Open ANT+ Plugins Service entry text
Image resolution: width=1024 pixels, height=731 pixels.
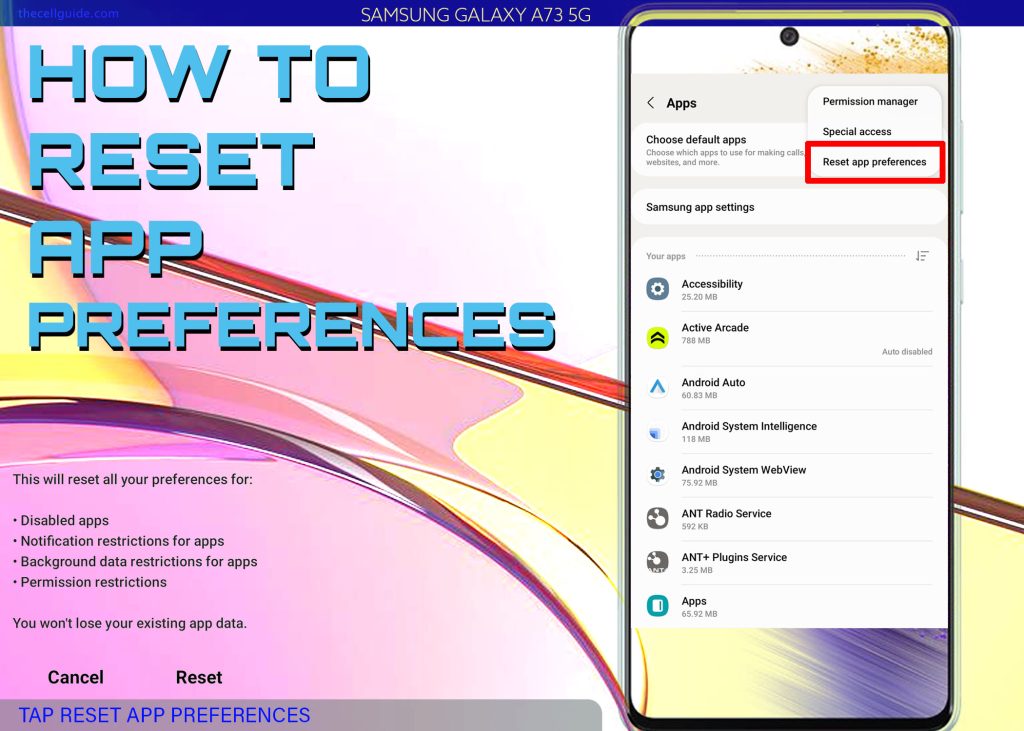pos(734,563)
